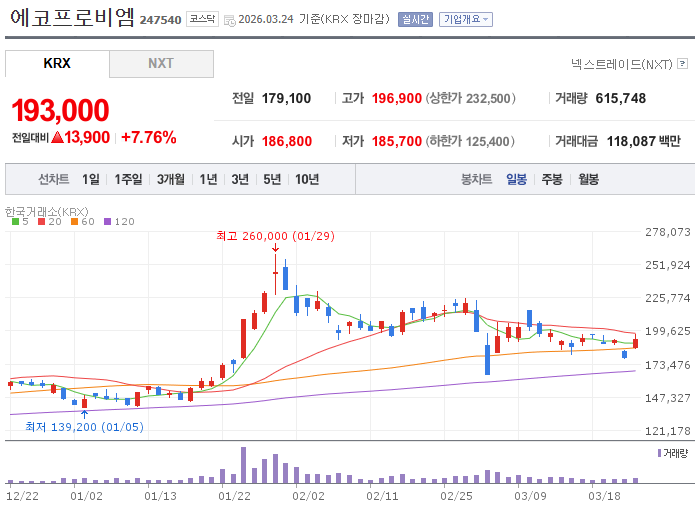This screenshot has width=695, height=512.
Task: Click the purple 거래량 volume legend
Action: 673,453
